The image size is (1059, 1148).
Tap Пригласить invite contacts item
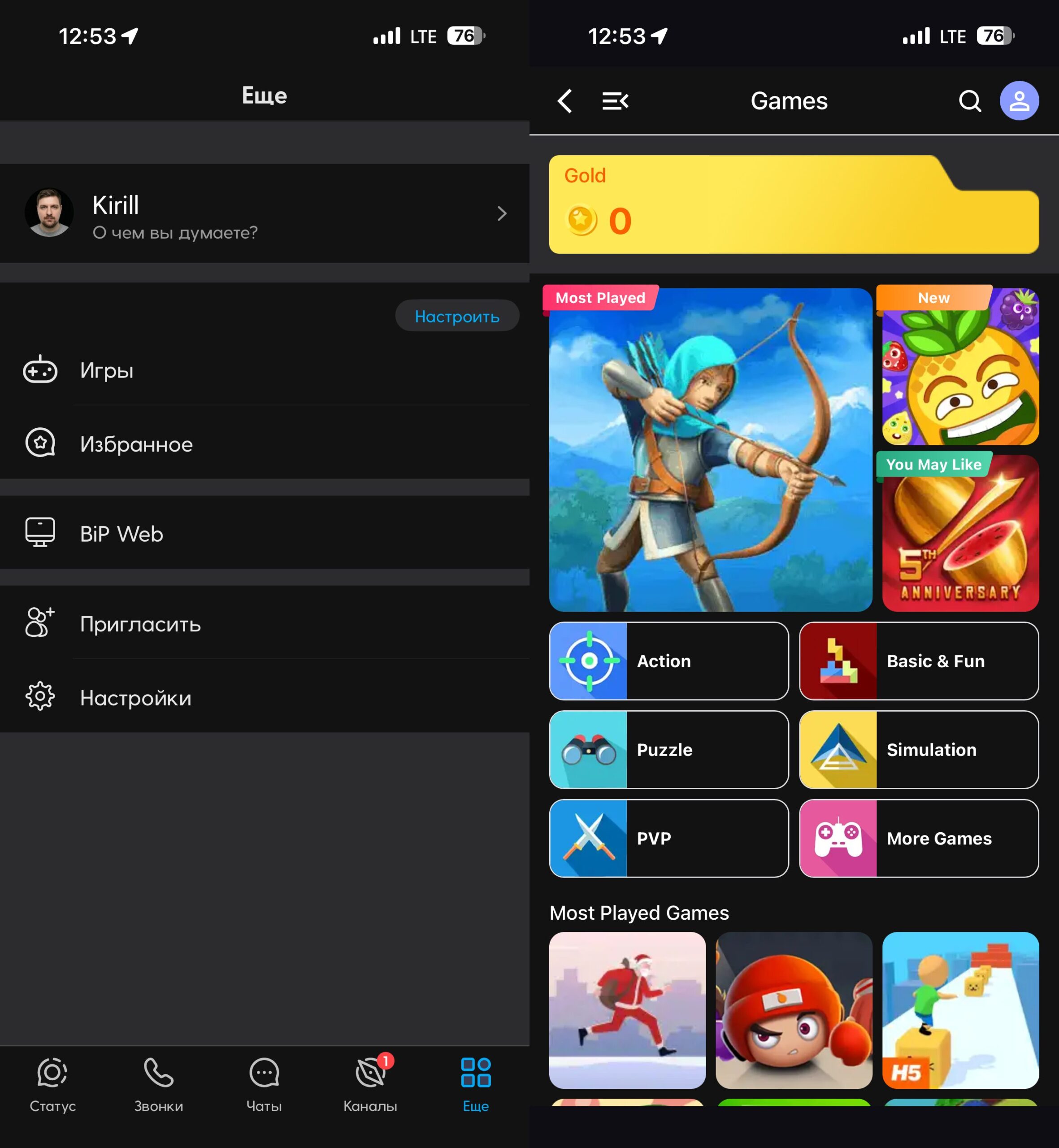click(x=140, y=624)
